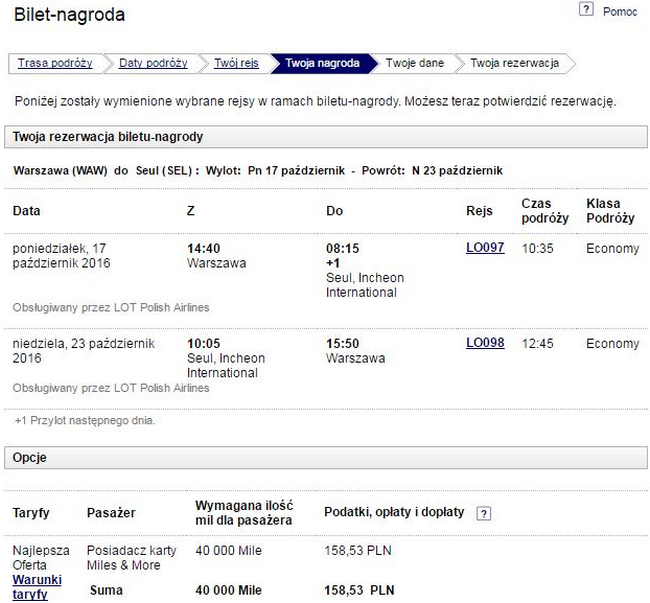Viewport: 650px width, 603px height.
Task: Click the Opcje section header
Action: pos(326,458)
